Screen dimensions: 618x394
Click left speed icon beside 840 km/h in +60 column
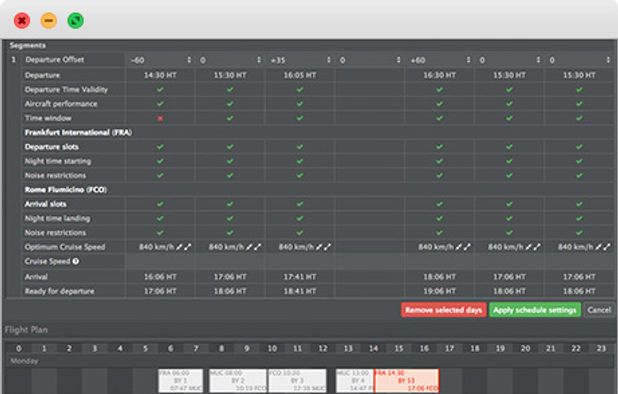point(459,247)
